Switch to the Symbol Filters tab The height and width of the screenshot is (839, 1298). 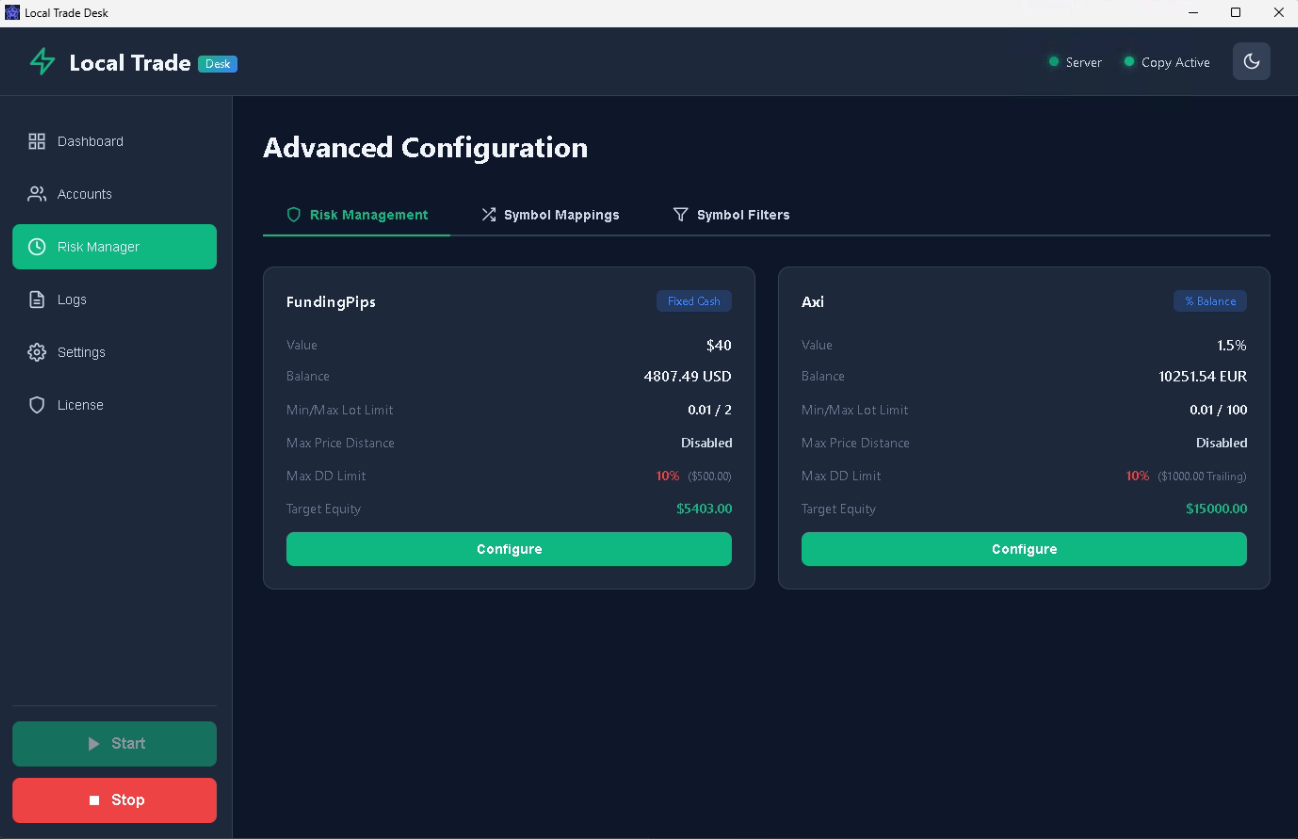[x=731, y=214]
